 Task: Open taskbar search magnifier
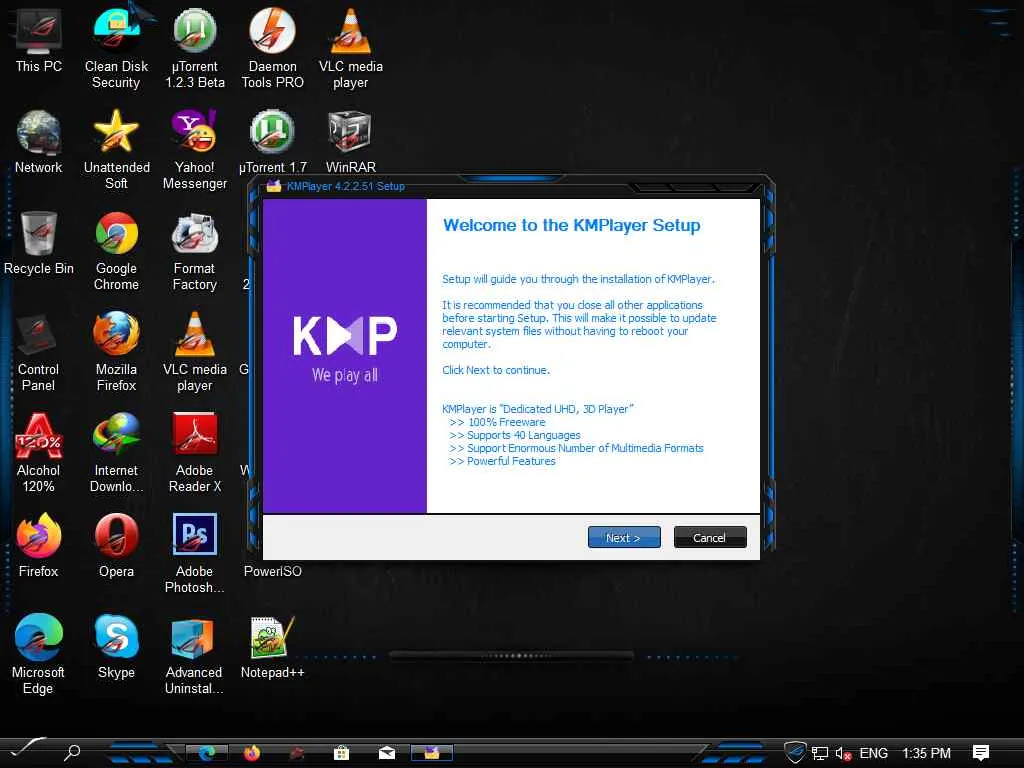point(72,752)
